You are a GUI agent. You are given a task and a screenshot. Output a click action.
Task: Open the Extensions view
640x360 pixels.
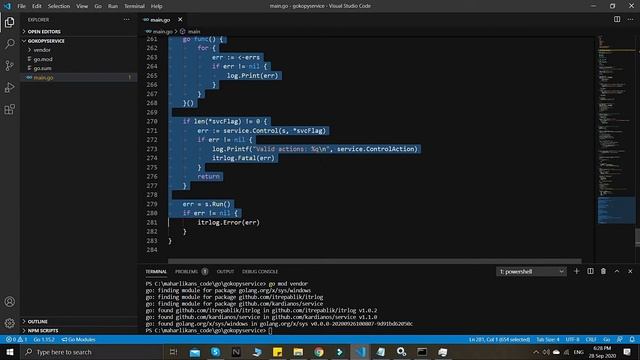(9, 109)
